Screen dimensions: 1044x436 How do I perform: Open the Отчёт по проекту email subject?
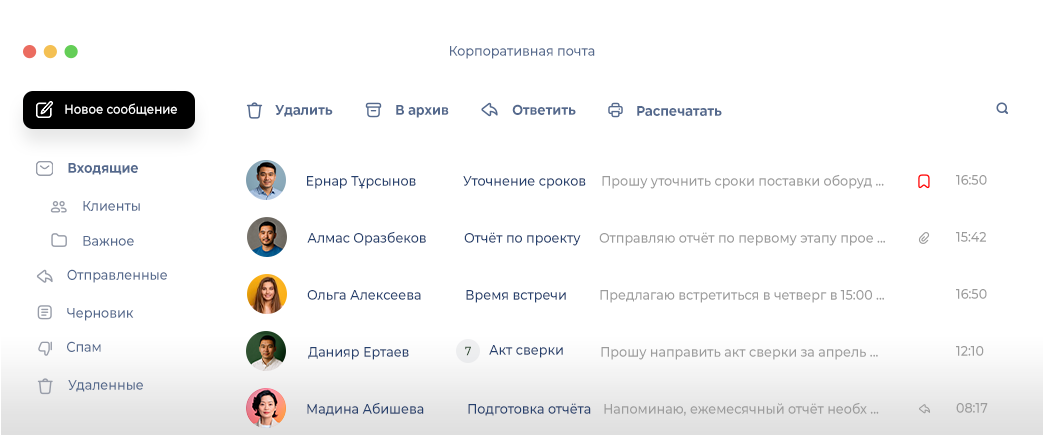(522, 238)
